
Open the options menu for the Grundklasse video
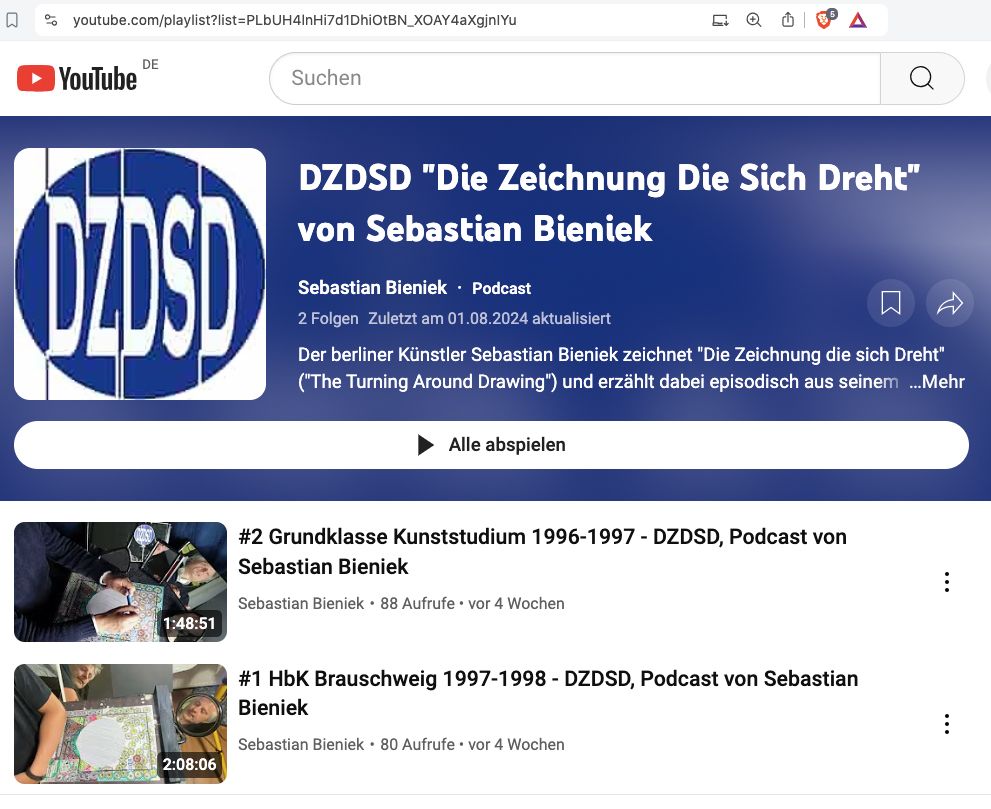point(946,581)
